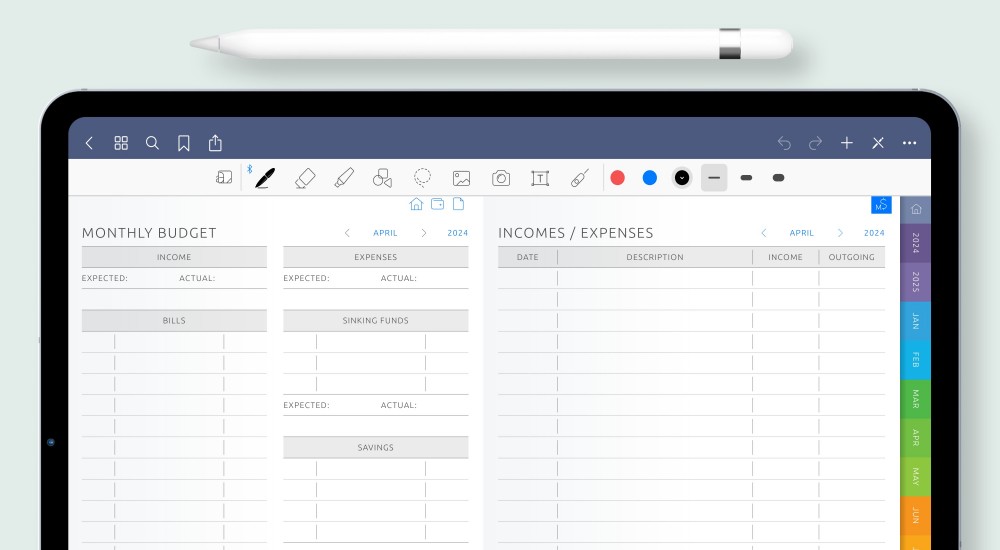
Task: Tap the INCOMES / EXPENSES page title
Action: tap(576, 233)
